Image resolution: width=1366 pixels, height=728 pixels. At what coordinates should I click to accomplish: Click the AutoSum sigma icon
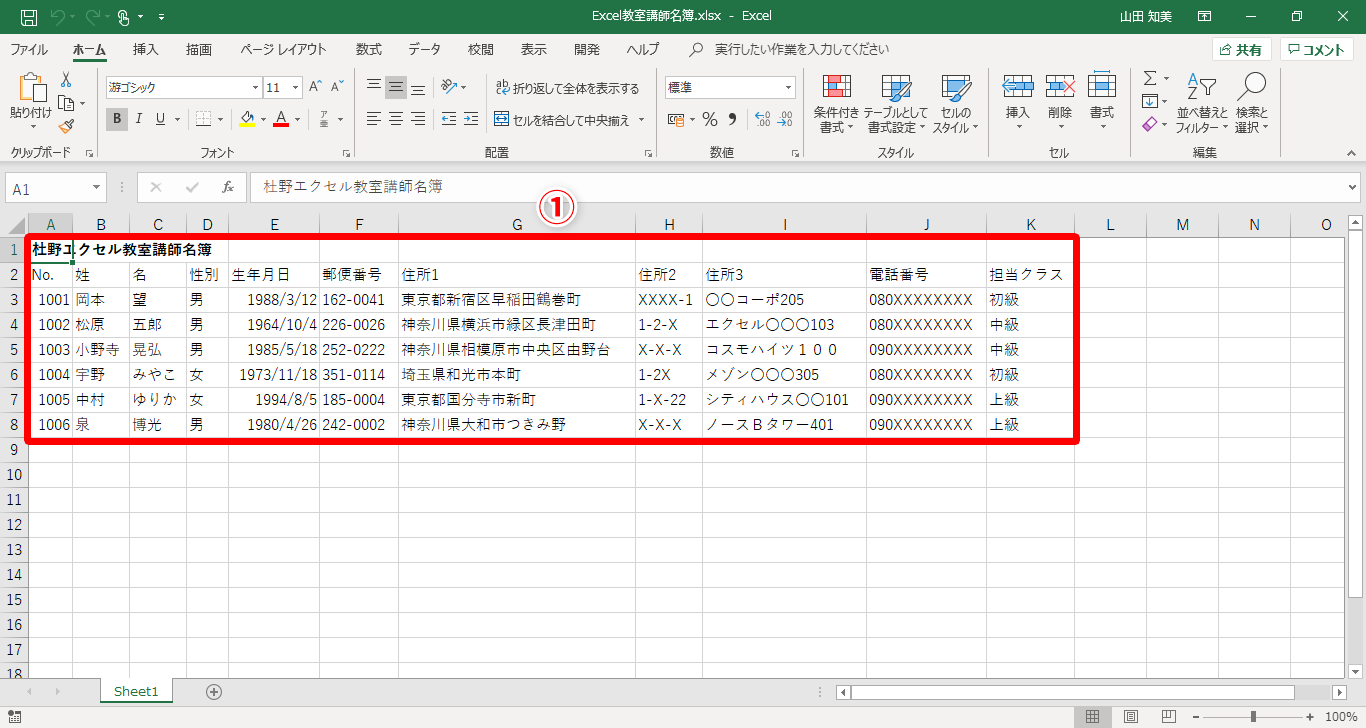click(x=1150, y=78)
